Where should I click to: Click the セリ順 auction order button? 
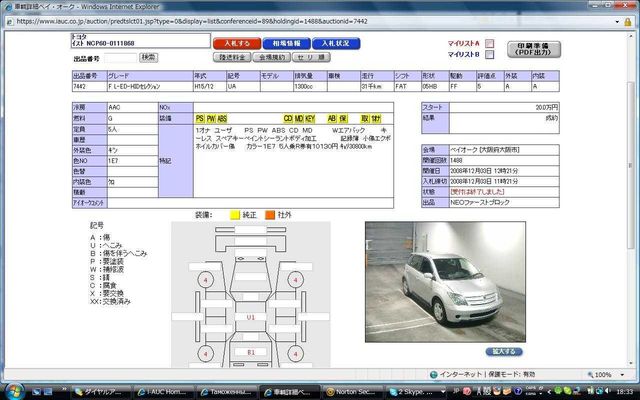(311, 57)
